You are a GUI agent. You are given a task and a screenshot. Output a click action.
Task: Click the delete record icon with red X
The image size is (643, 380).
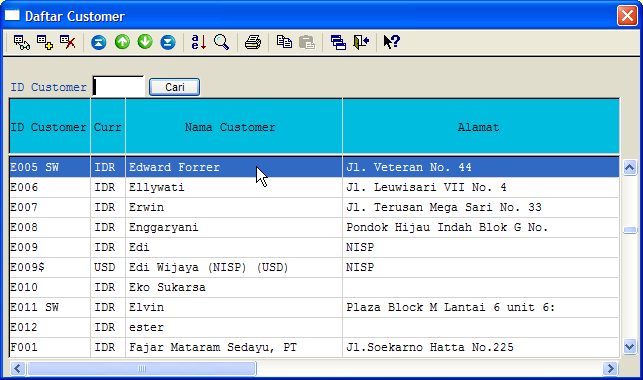click(x=68, y=42)
